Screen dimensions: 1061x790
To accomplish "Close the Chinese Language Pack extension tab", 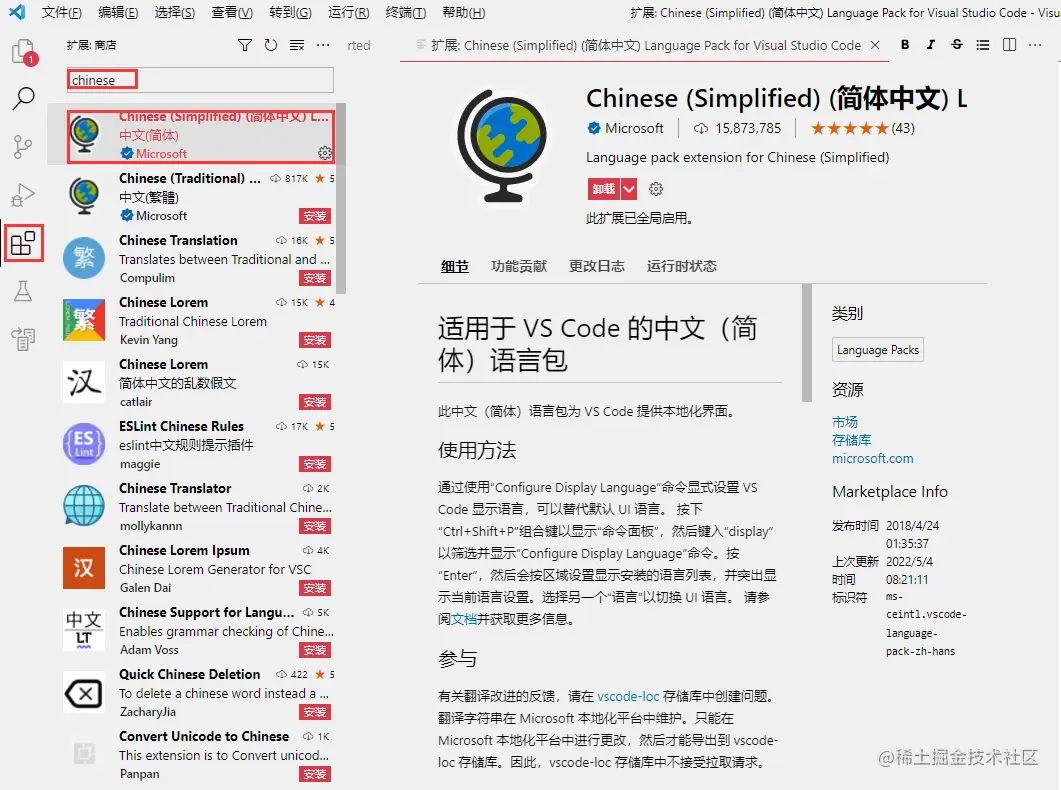I will tap(875, 45).
